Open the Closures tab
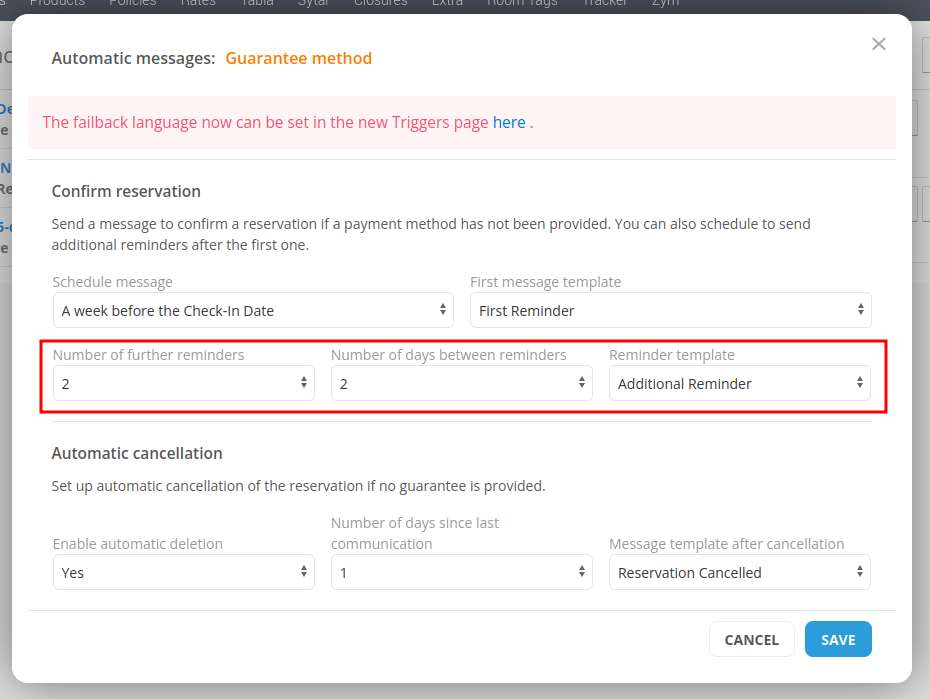The width and height of the screenshot is (930, 699). (380, 4)
